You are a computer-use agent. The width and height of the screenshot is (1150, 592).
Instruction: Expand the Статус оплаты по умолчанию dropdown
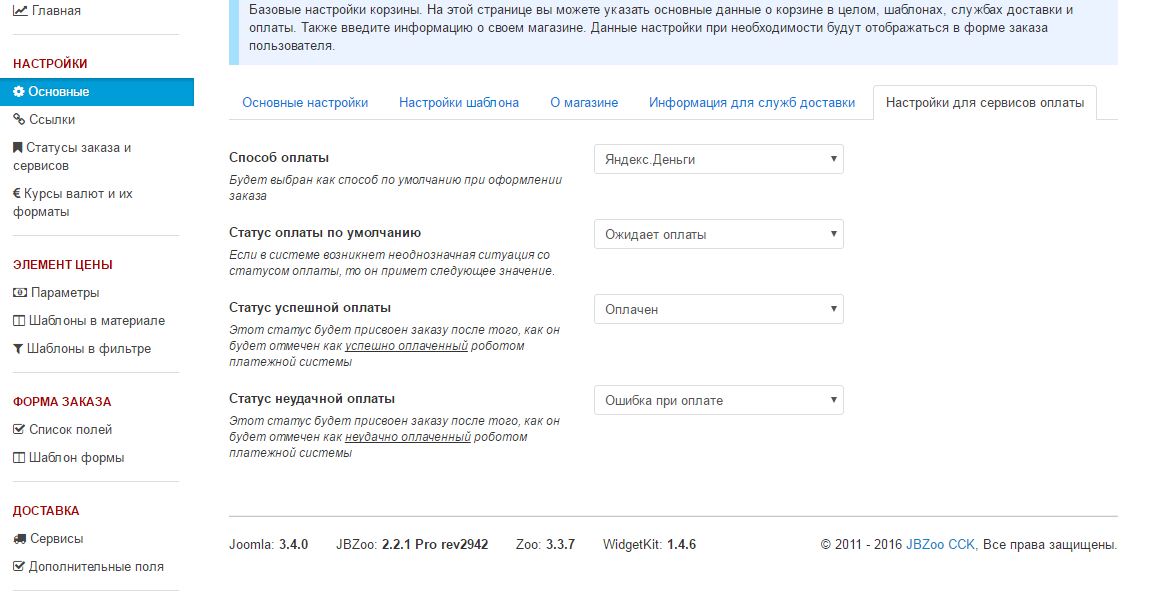click(718, 235)
